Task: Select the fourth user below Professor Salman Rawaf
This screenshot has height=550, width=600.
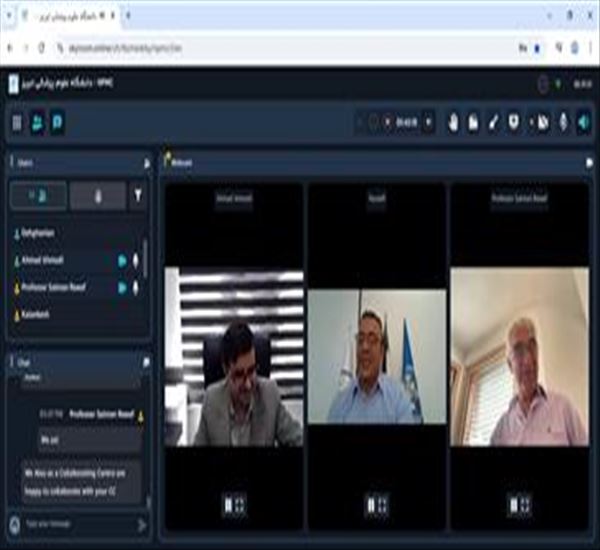Action: [x=35, y=315]
